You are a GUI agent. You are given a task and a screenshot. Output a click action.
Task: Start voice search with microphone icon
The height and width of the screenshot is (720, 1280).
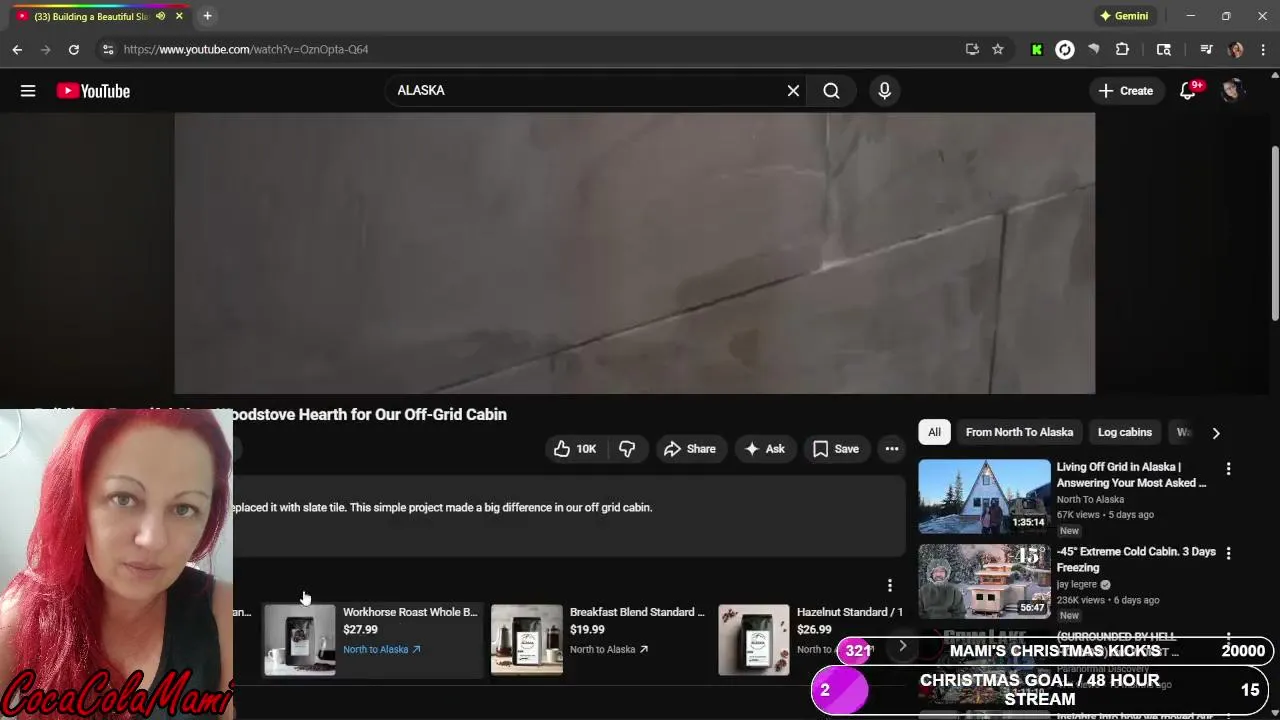coord(884,91)
